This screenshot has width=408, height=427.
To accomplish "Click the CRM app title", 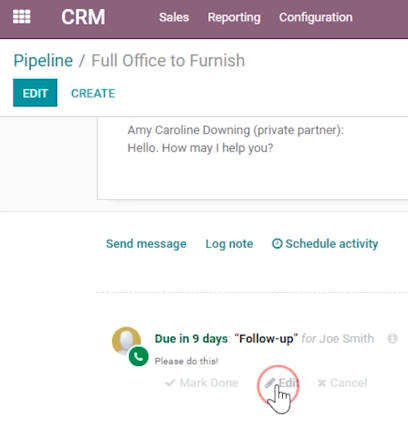I will (83, 17).
